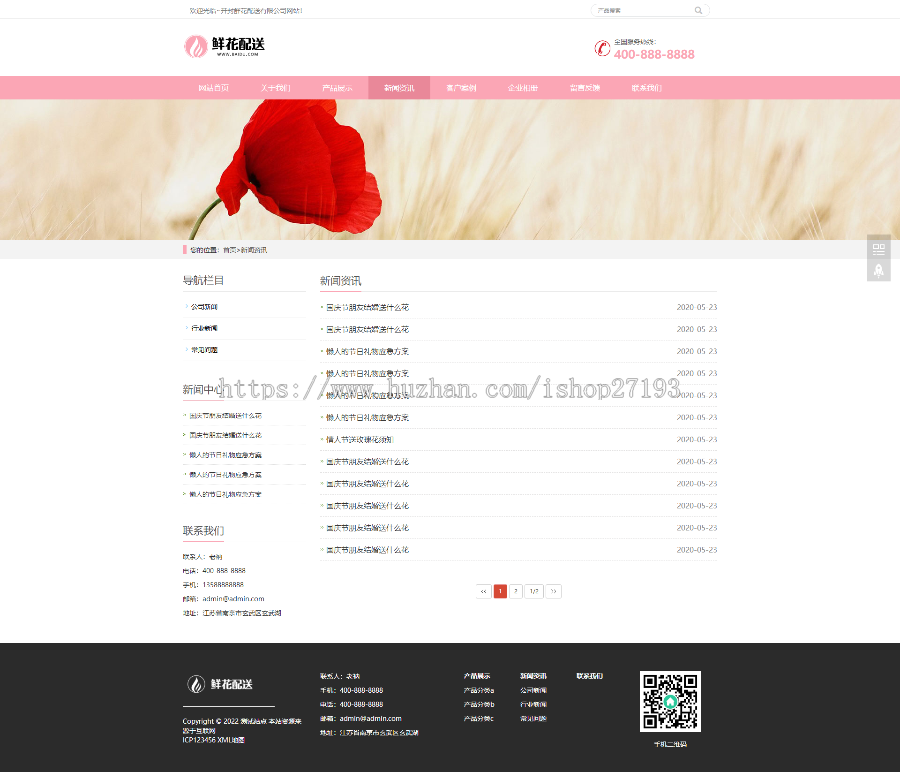Open the footer 产品展示 link
Image resolution: width=900 pixels, height=772 pixels.
[x=477, y=676]
